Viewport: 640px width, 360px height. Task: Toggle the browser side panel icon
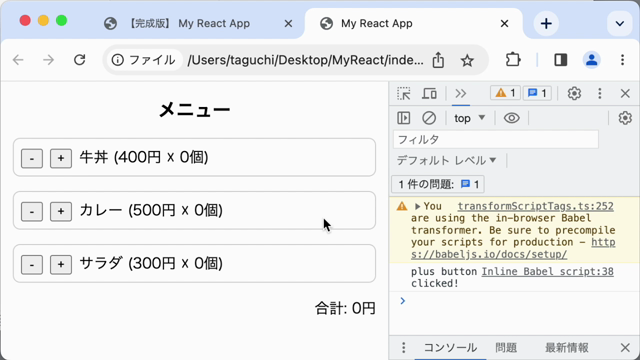coord(560,60)
